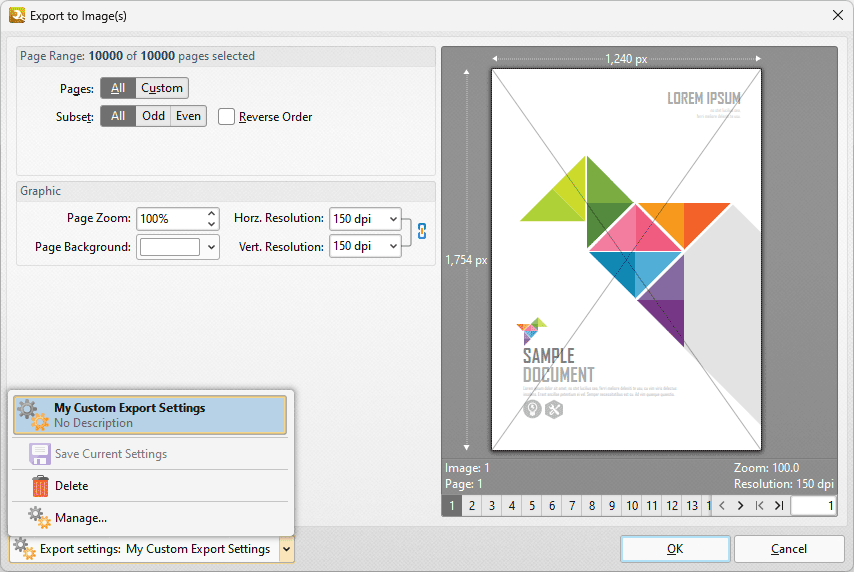Viewport: 854px width, 572px height.
Task: Select page 13 in preview pager
Action: [x=692, y=506]
